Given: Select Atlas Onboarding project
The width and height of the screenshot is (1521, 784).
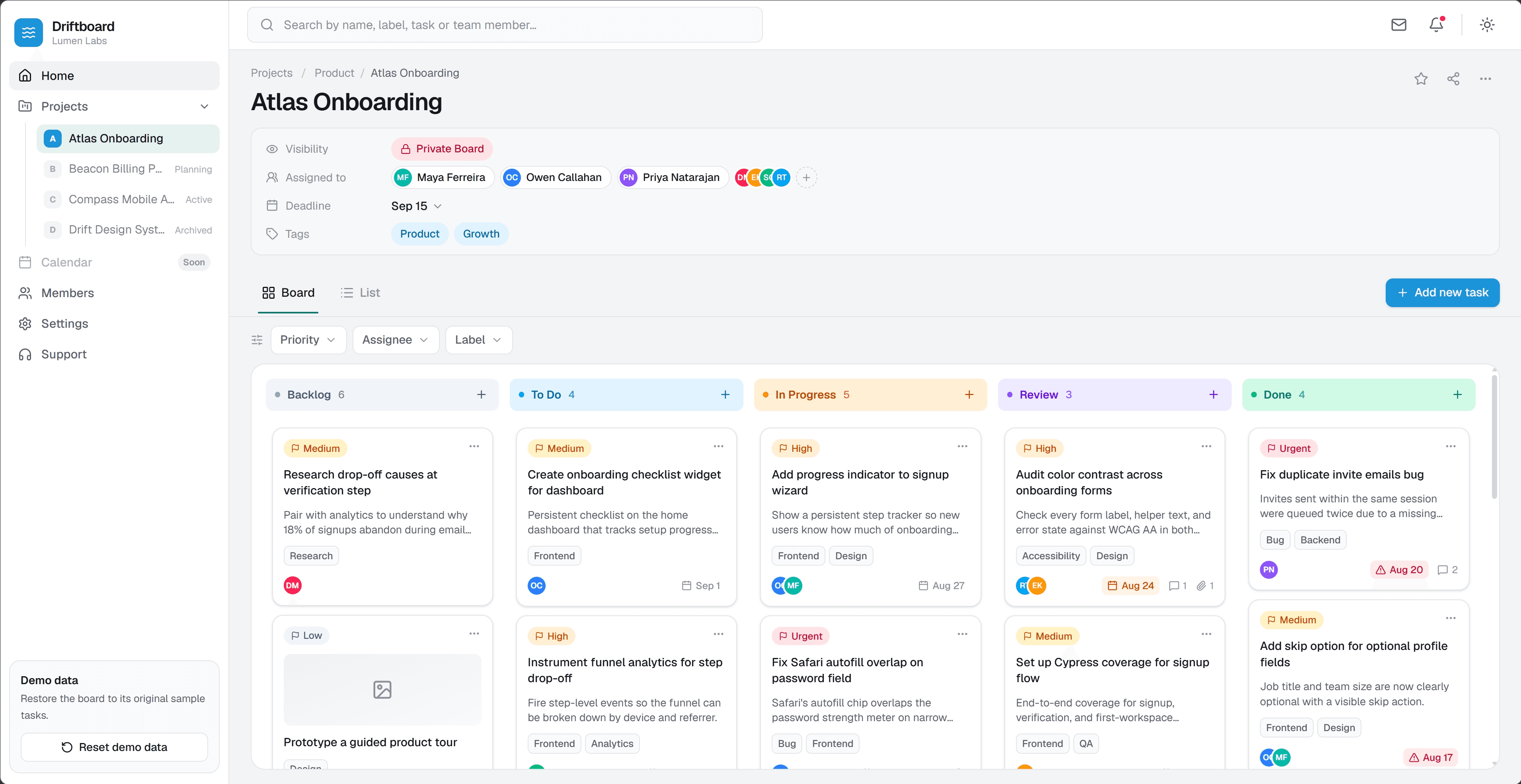Looking at the screenshot, I should point(127,138).
